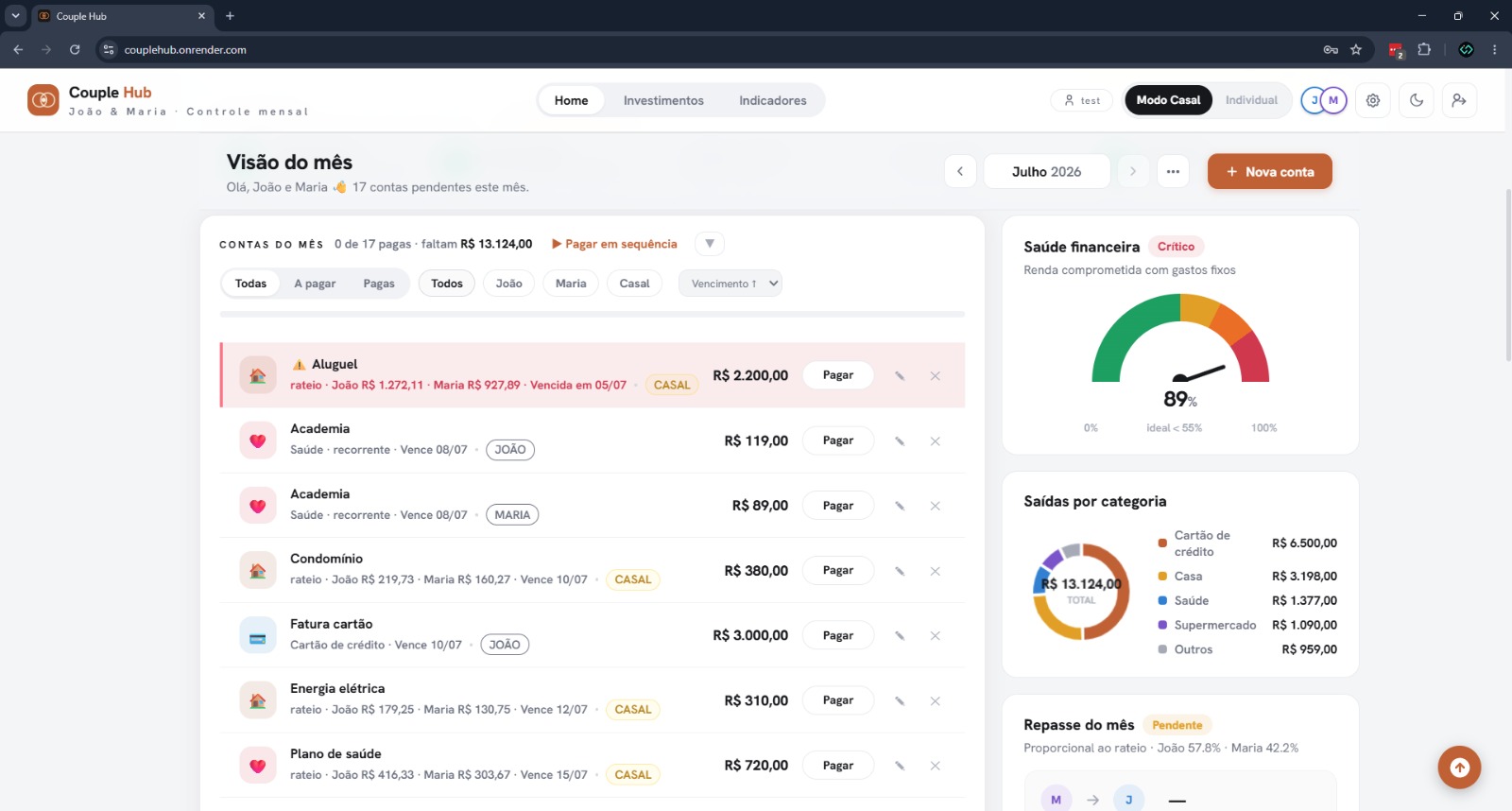
Task: Open settings via the gear icon
Action: point(1373,100)
